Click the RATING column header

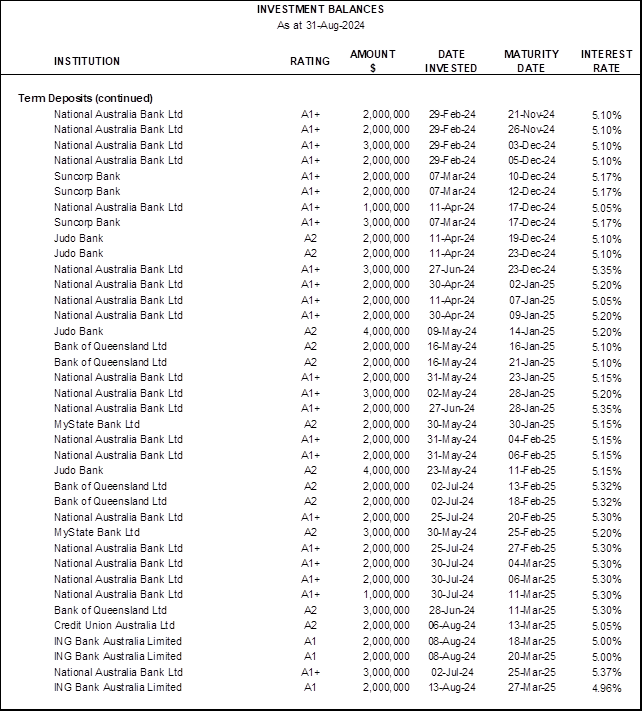310,61
